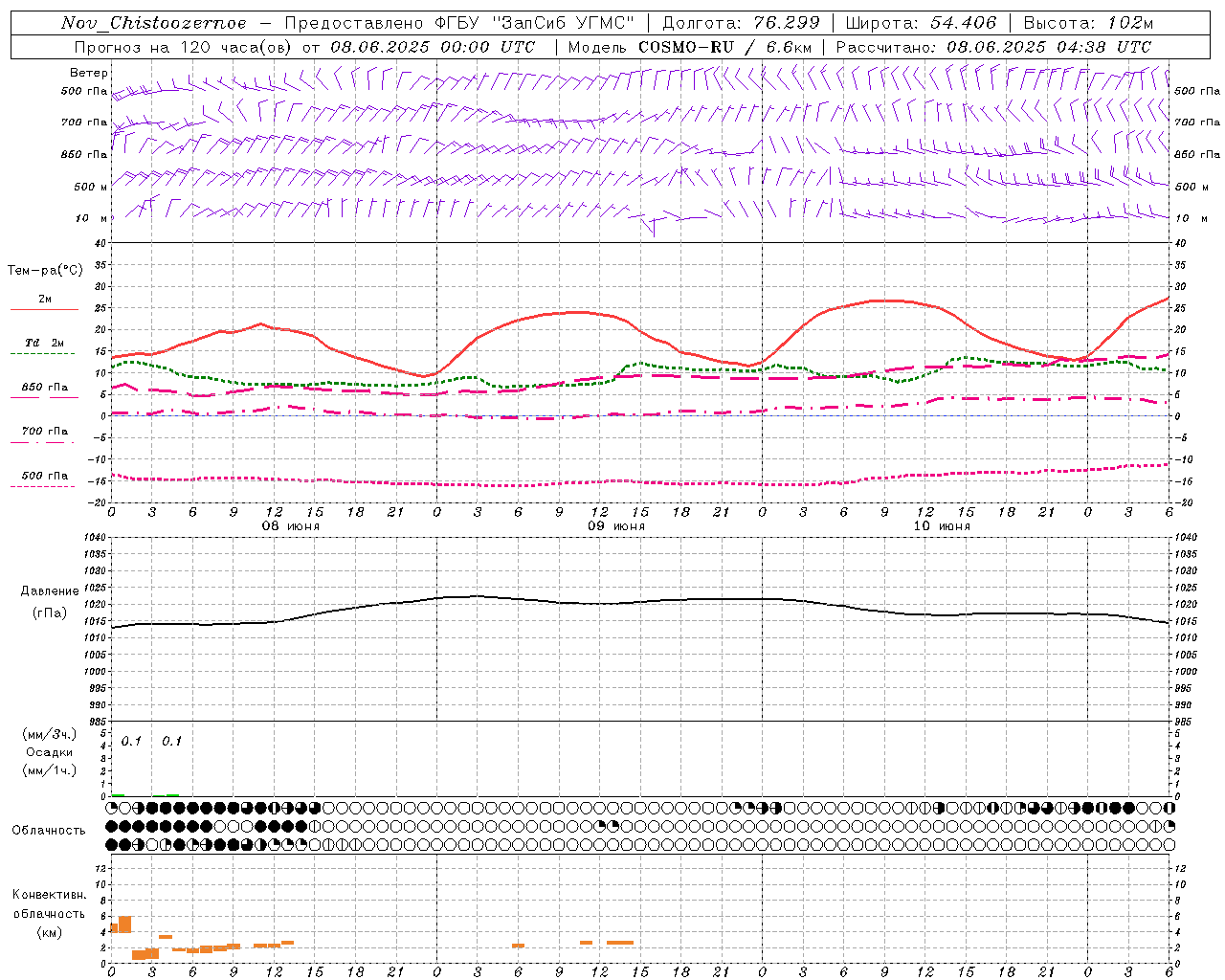Select the 09 июня date label

[x=616, y=526]
